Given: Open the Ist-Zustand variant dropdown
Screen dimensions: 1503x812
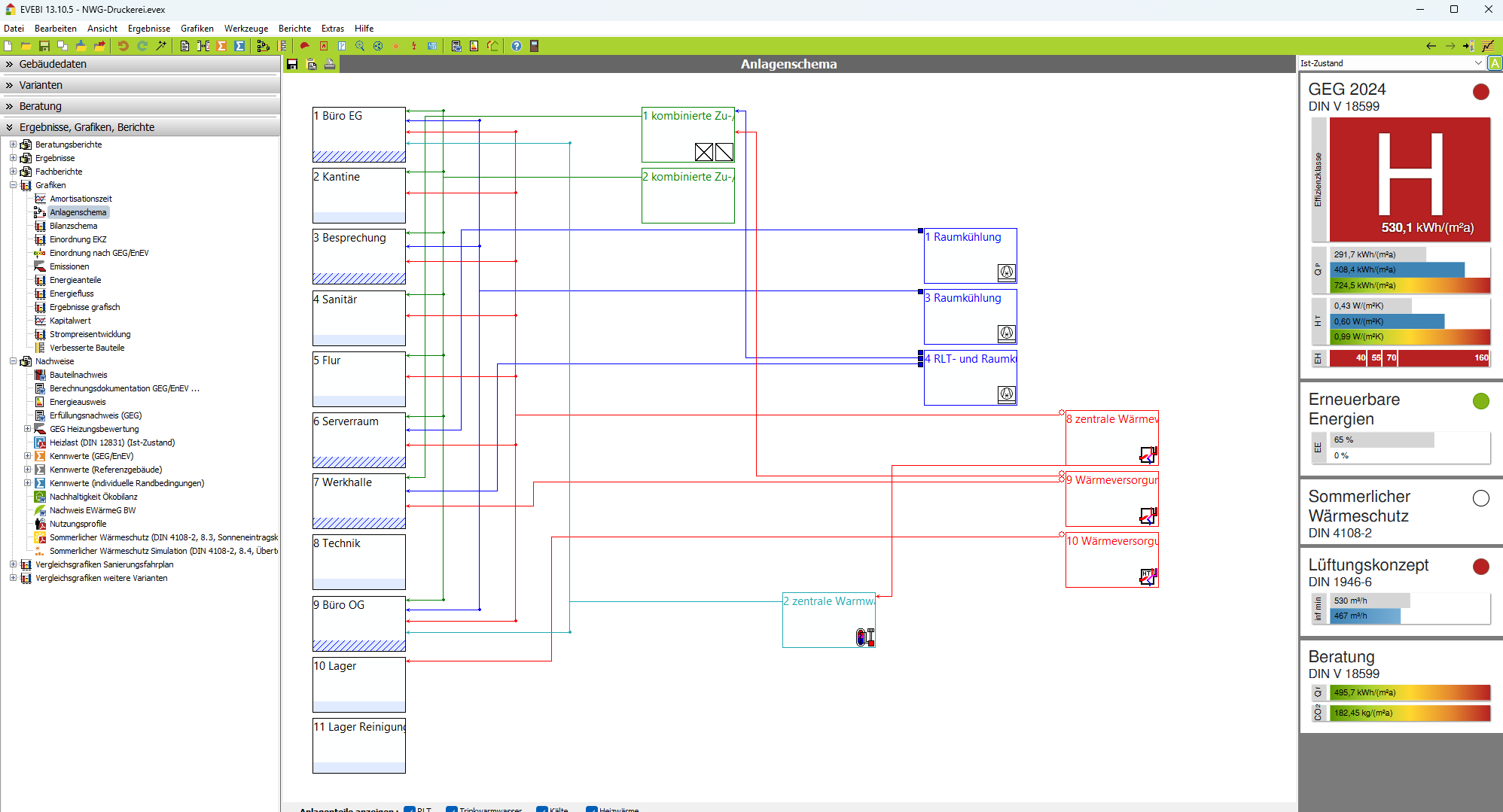Looking at the screenshot, I should (1477, 63).
